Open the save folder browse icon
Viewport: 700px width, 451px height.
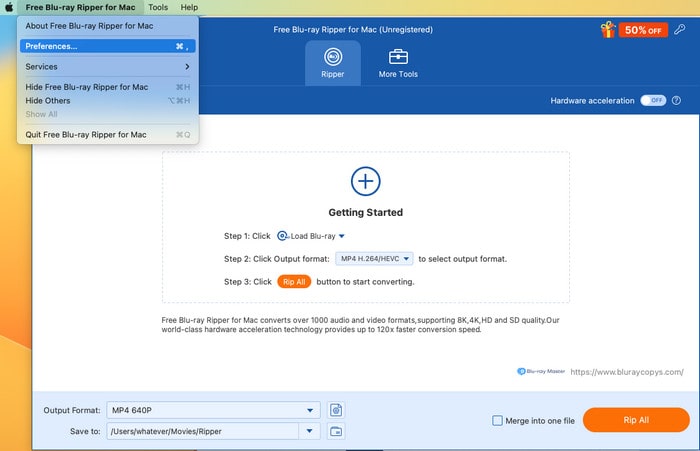tap(336, 431)
